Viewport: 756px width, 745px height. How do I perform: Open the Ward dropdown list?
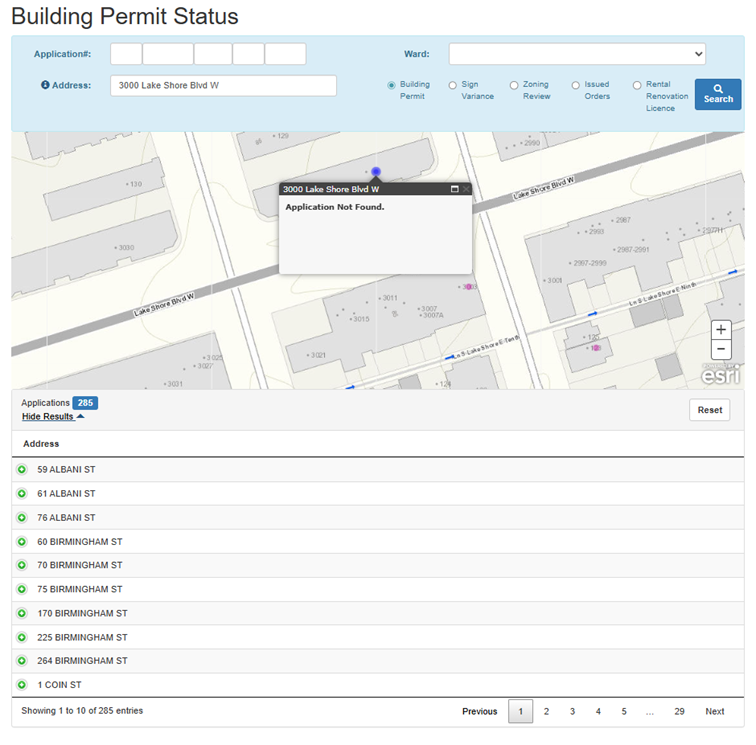coord(577,54)
